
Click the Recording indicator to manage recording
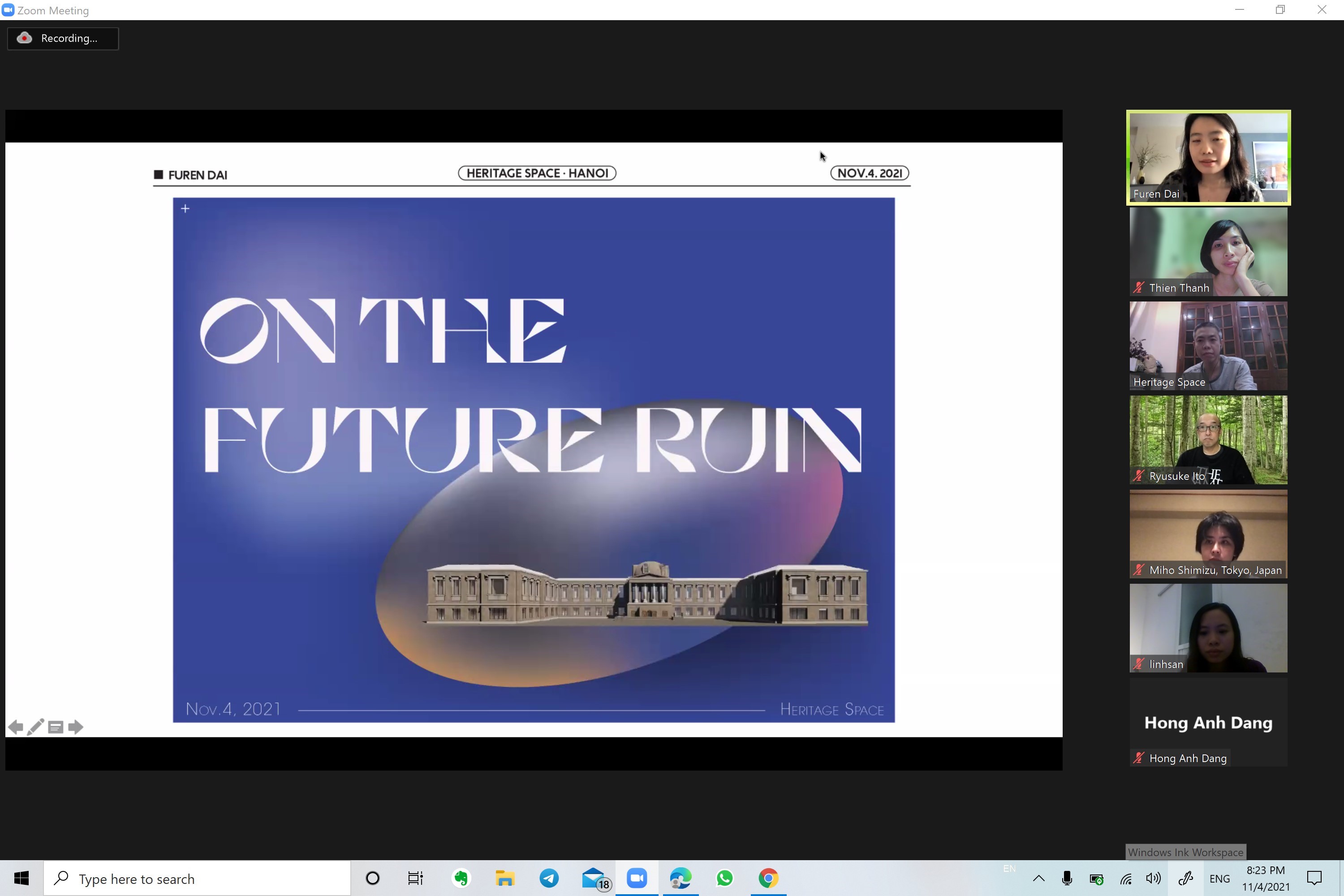click(x=63, y=38)
